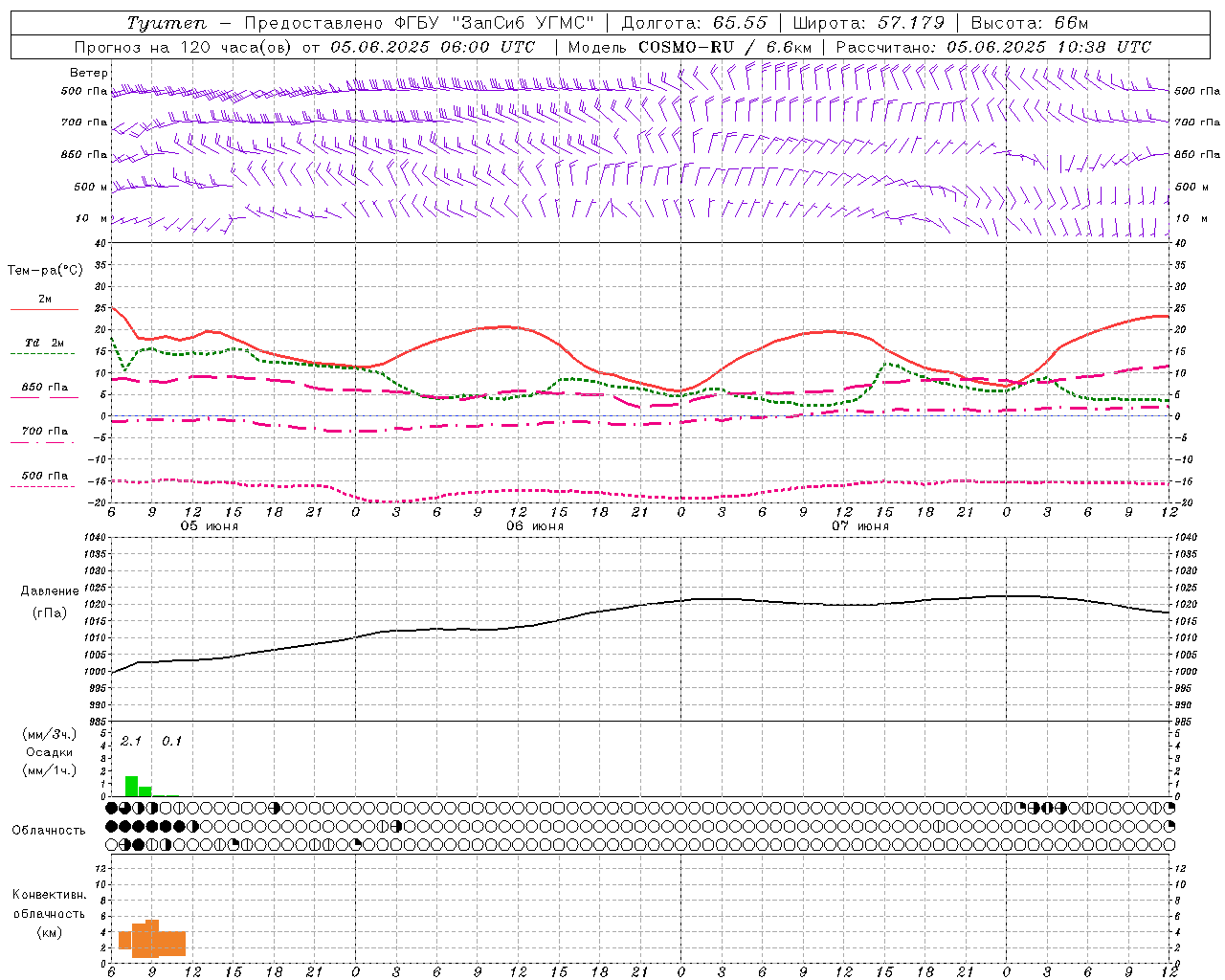Click the forecast start 05.06.2025 06:00 UTC
This screenshot has height=980, width=1225.
click(433, 47)
